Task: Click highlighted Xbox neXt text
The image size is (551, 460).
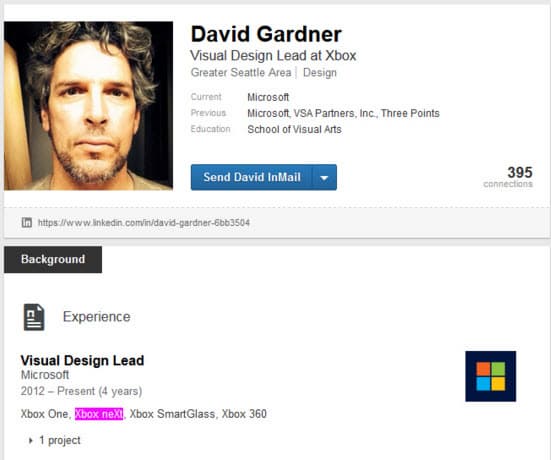Action: pyautogui.click(x=99, y=414)
